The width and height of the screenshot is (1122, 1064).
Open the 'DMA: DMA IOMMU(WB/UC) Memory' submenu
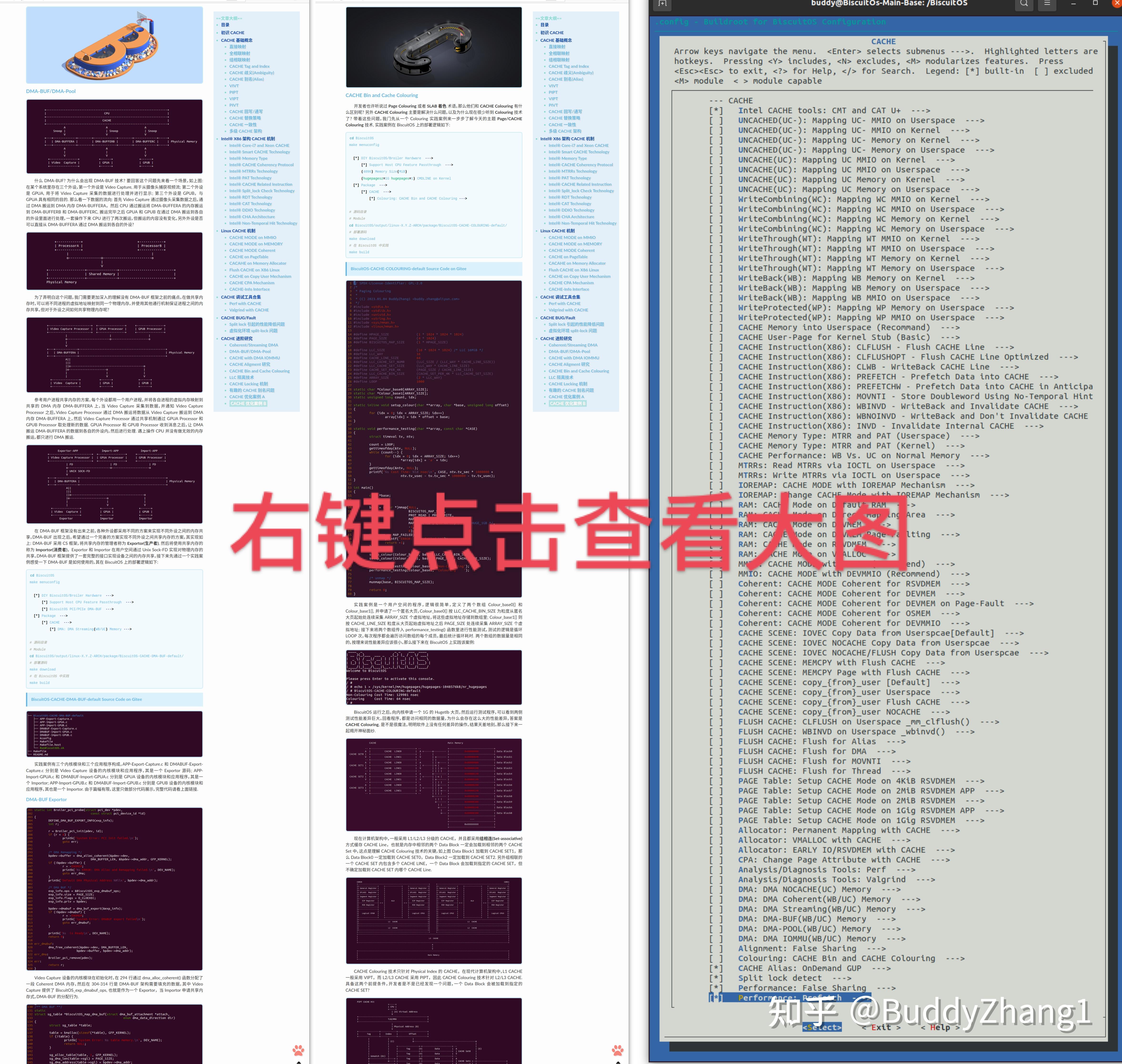click(x=836, y=938)
